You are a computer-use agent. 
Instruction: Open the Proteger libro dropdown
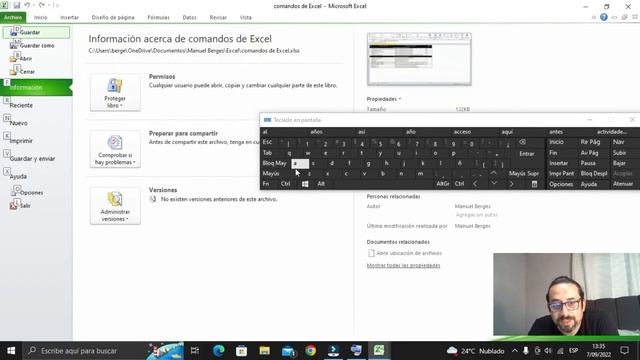[x=115, y=92]
